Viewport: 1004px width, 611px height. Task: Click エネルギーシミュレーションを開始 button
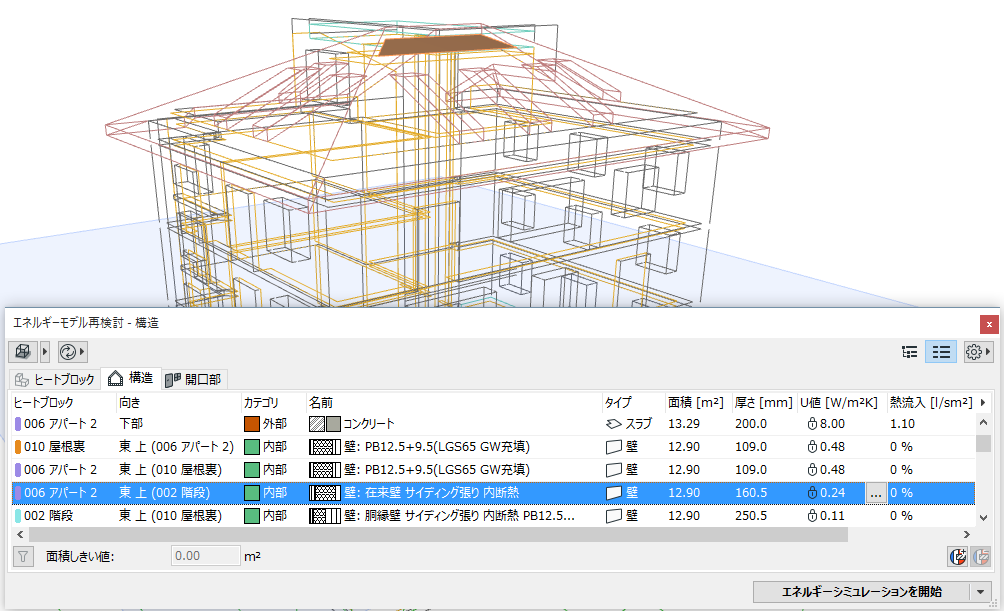(x=861, y=592)
